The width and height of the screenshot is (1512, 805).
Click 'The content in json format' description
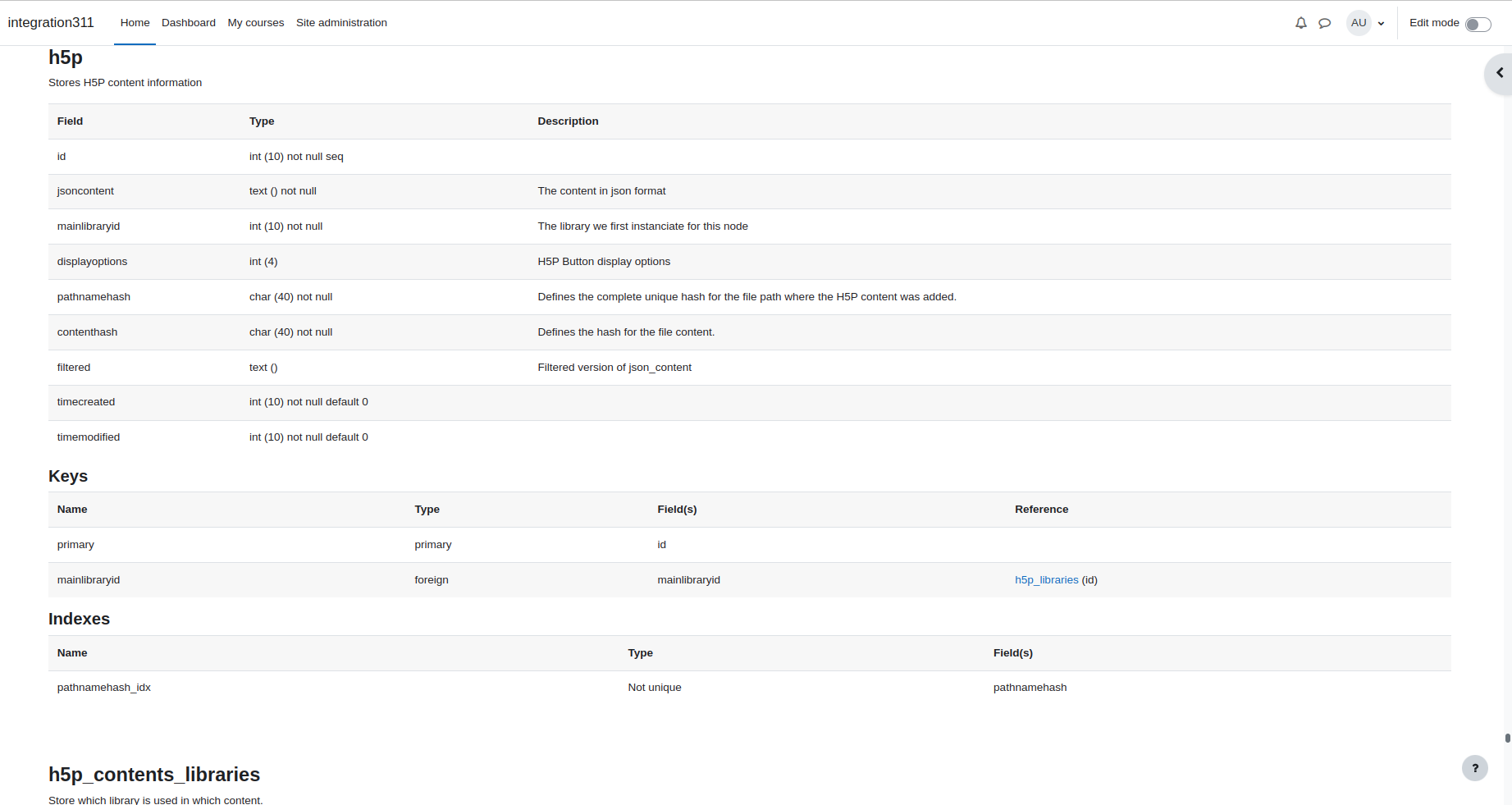(601, 191)
